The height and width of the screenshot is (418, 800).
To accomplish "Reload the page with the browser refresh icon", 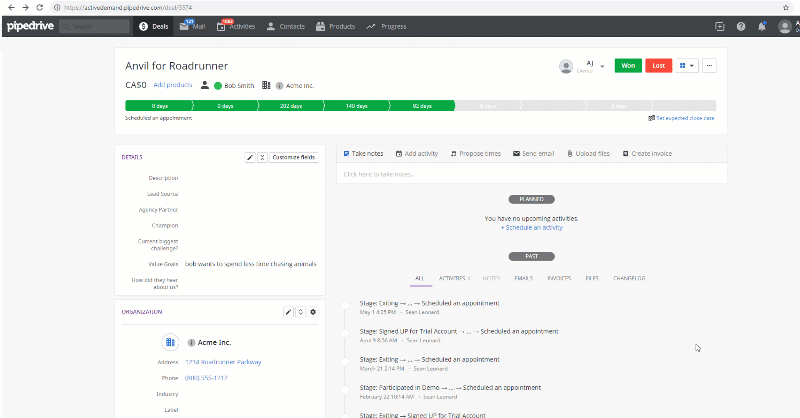I will (40, 8).
